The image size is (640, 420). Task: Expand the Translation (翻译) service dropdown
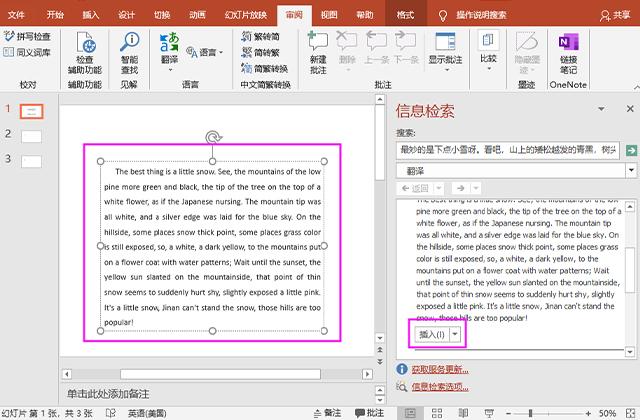pyautogui.click(x=631, y=171)
